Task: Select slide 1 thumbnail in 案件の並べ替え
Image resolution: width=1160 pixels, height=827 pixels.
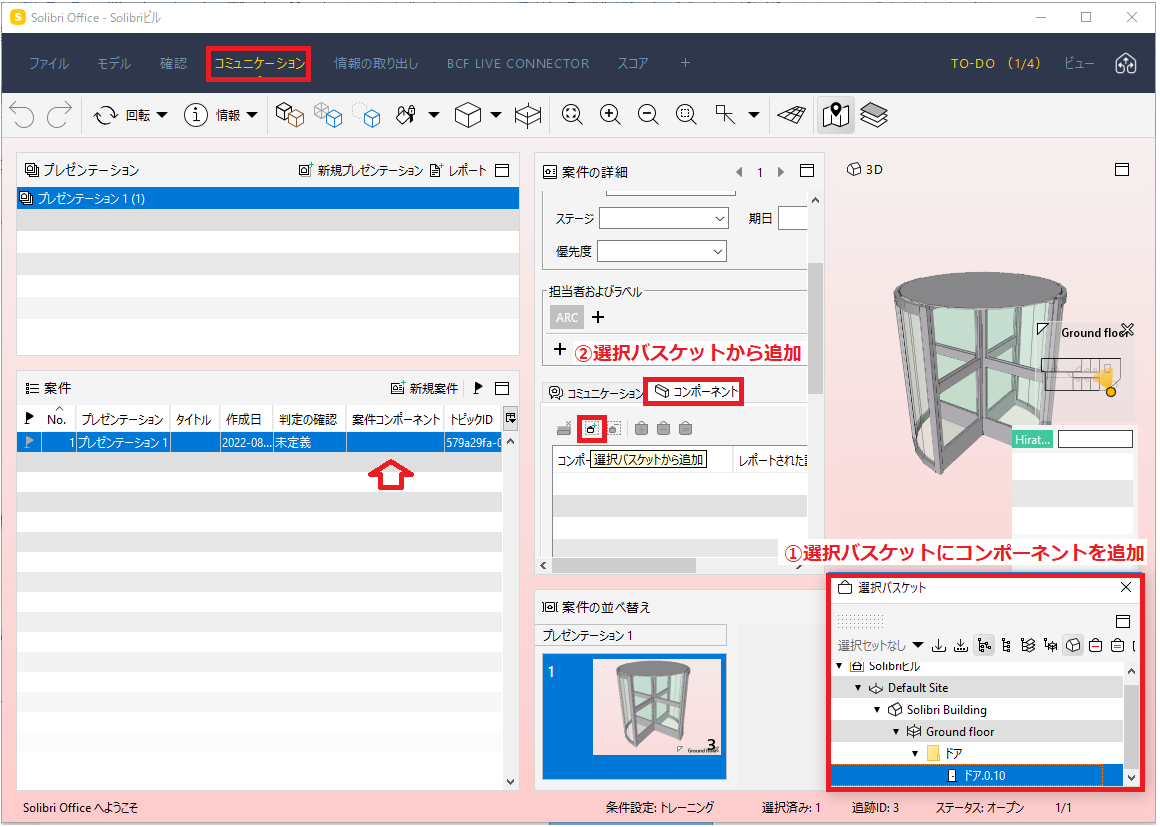Action: (634, 716)
